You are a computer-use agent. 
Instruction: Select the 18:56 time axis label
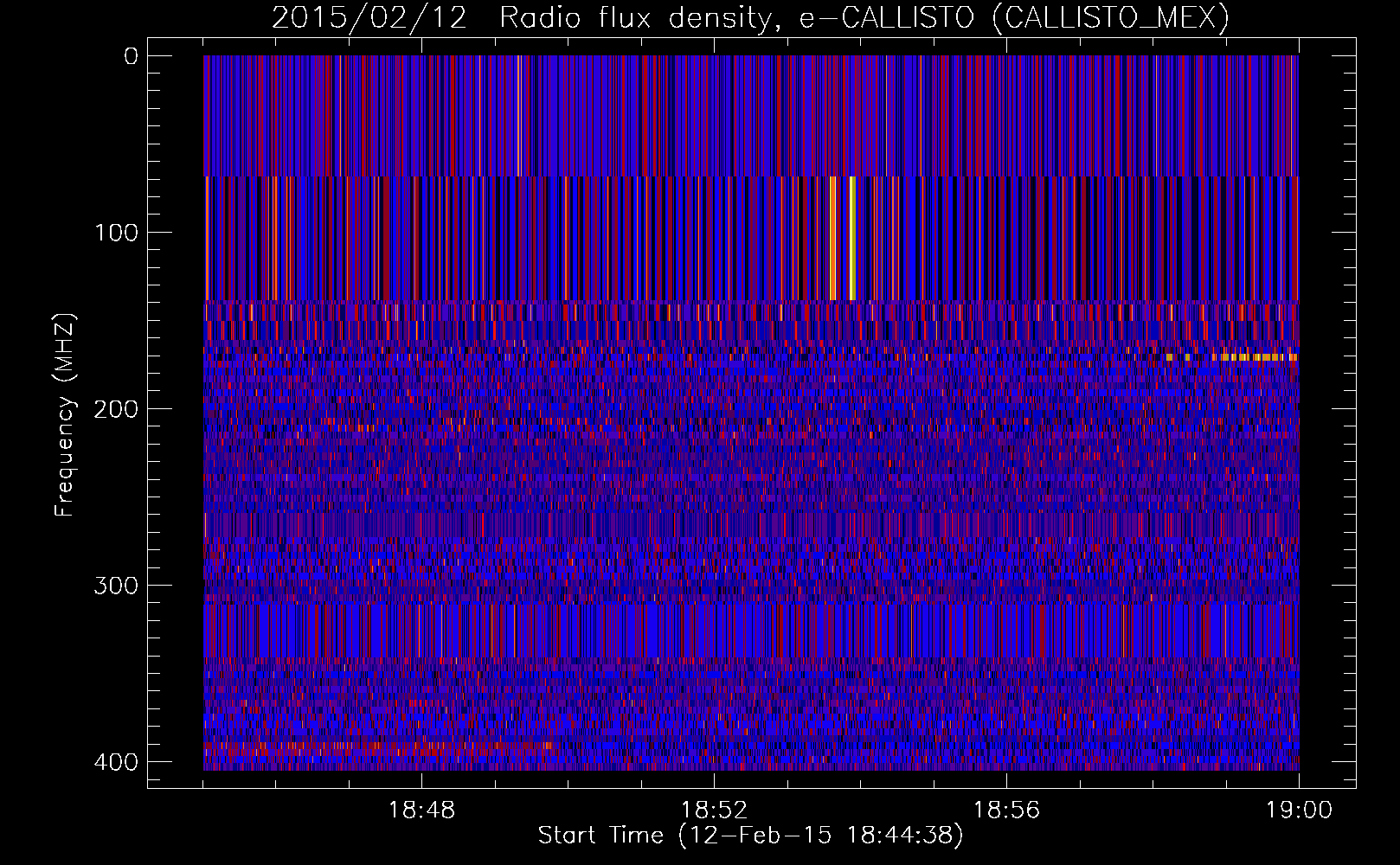[x=1006, y=811]
